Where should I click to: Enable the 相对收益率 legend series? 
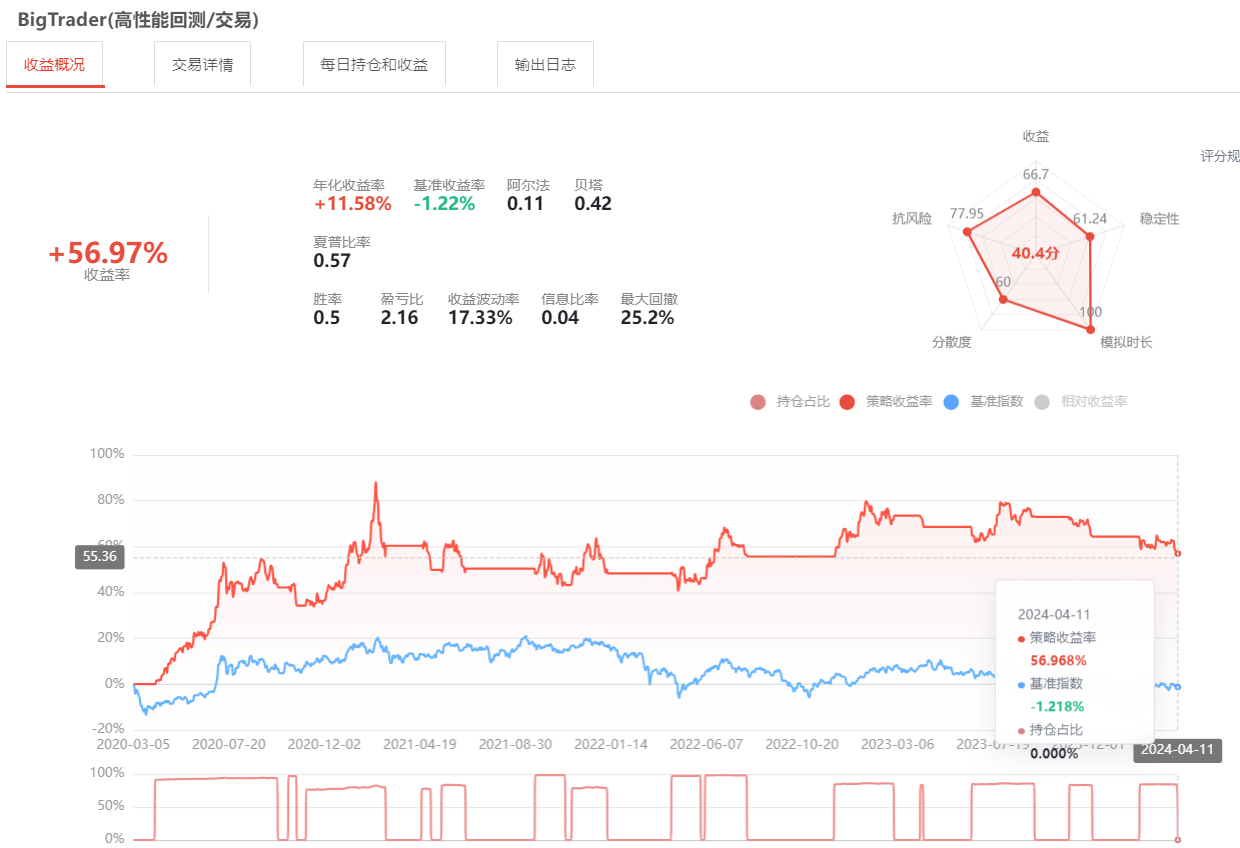point(1081,402)
